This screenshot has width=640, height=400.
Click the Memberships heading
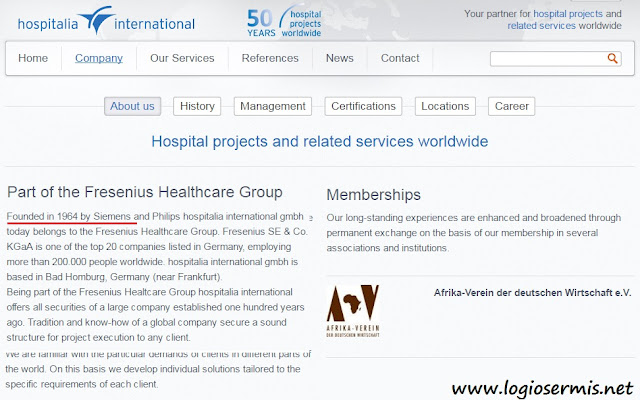(x=373, y=195)
